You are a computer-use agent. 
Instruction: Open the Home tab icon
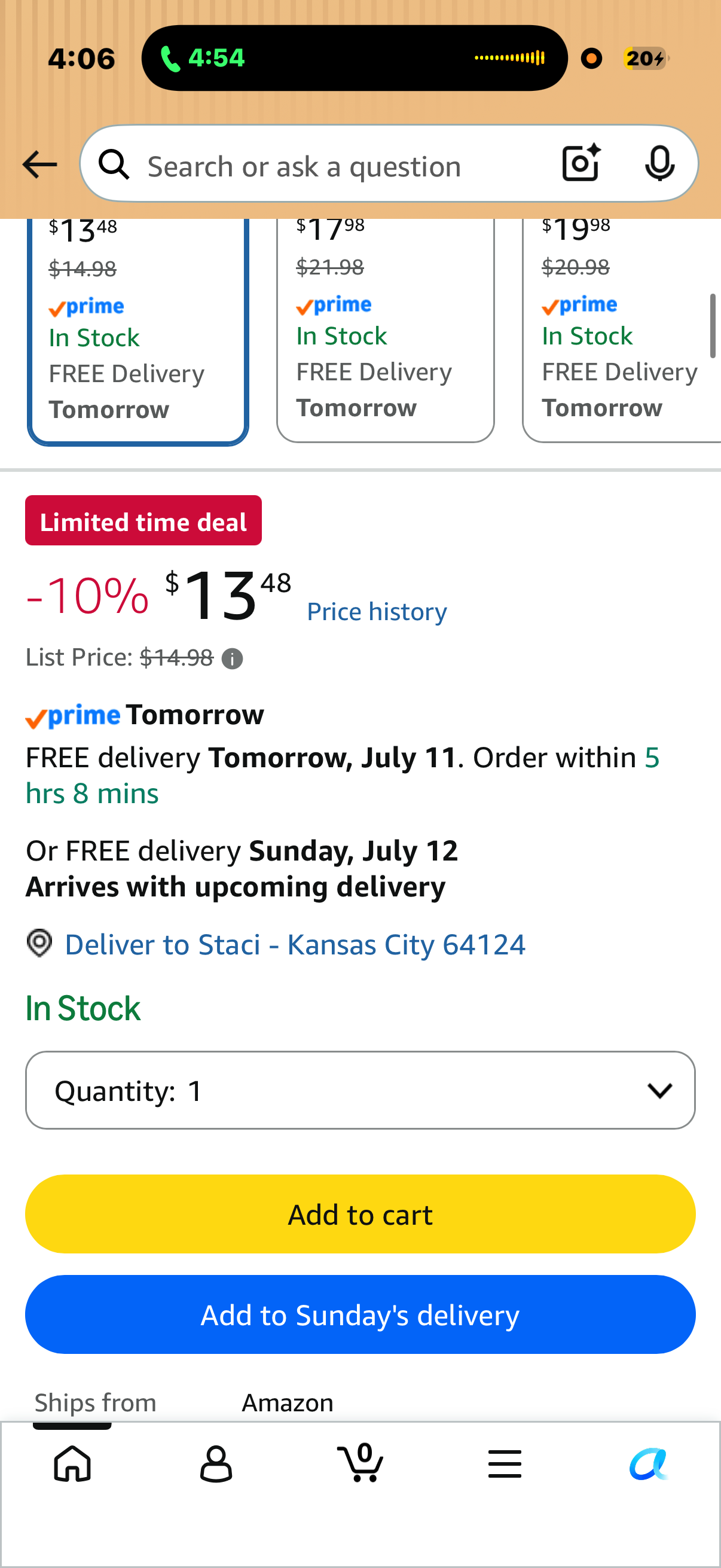pyautogui.click(x=72, y=1463)
